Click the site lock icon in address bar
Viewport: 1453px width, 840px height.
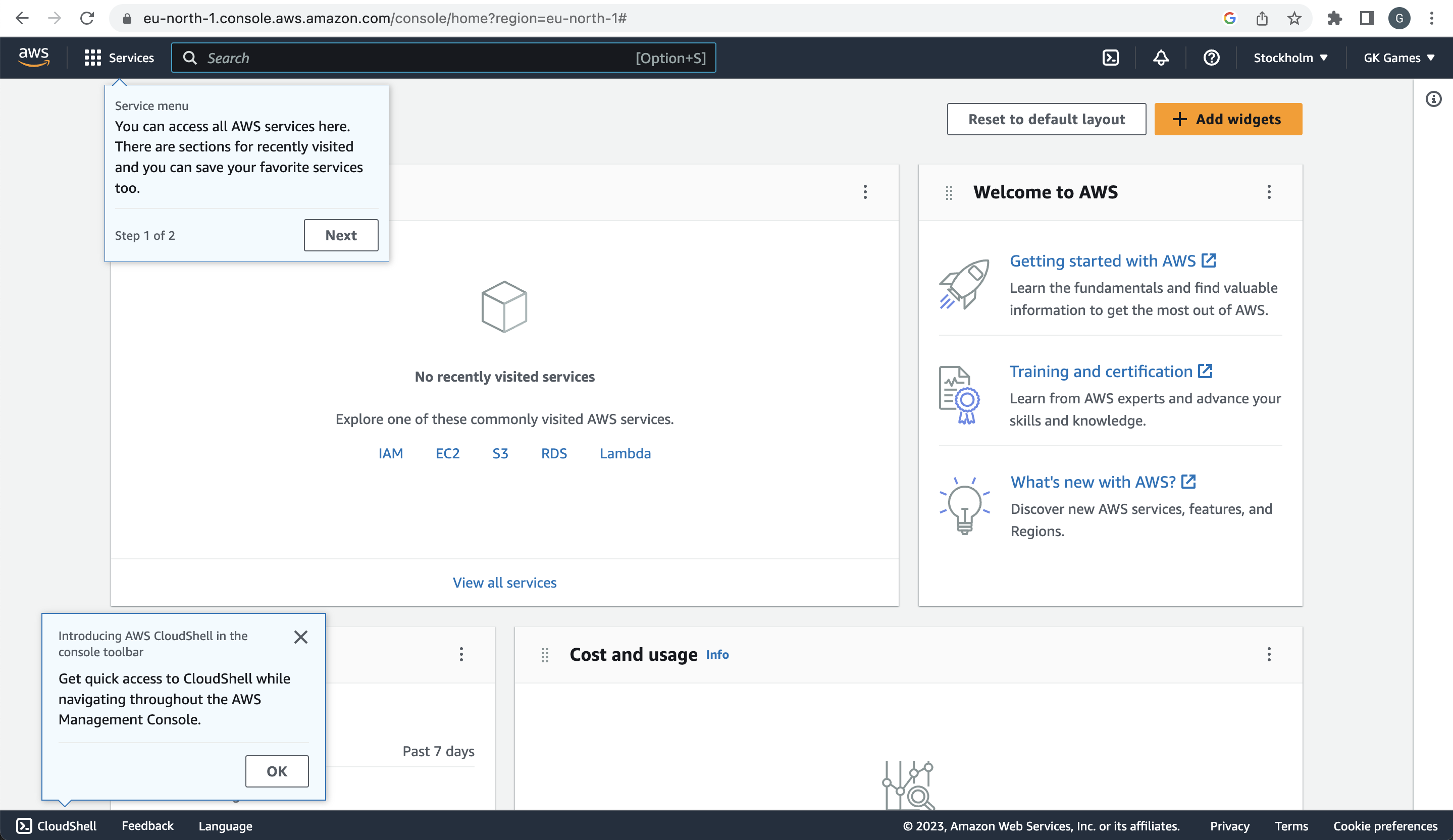coord(127,19)
